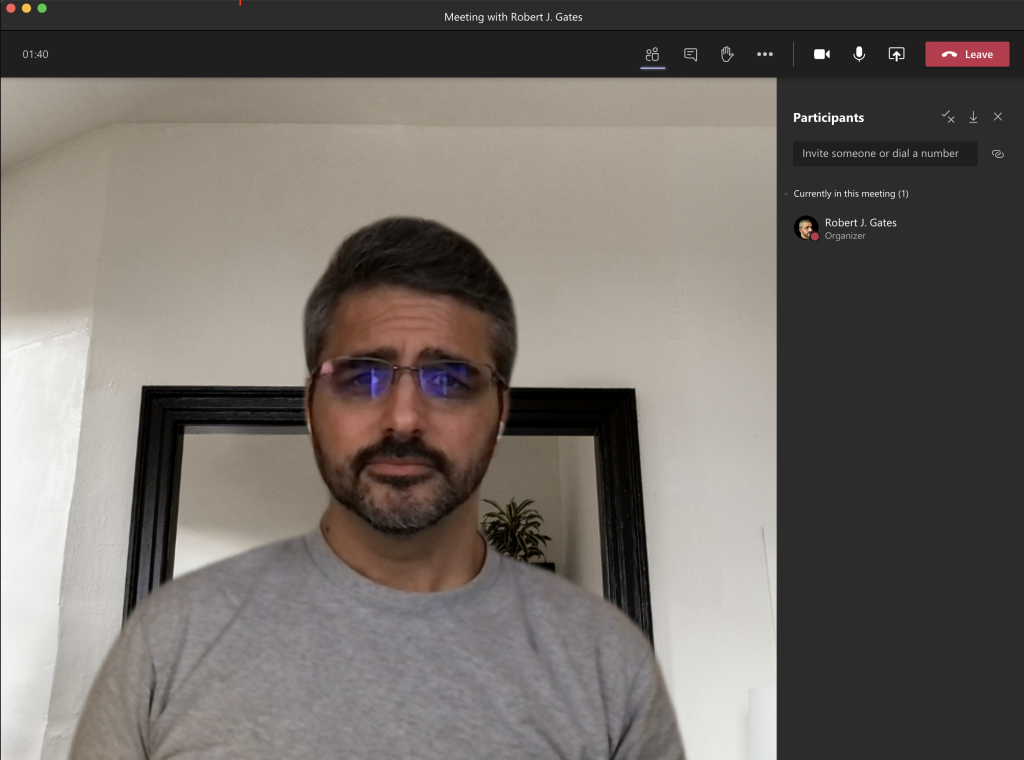This screenshot has height=760, width=1024.
Task: Open manage permissions icon in Participants panel
Action: 948,117
